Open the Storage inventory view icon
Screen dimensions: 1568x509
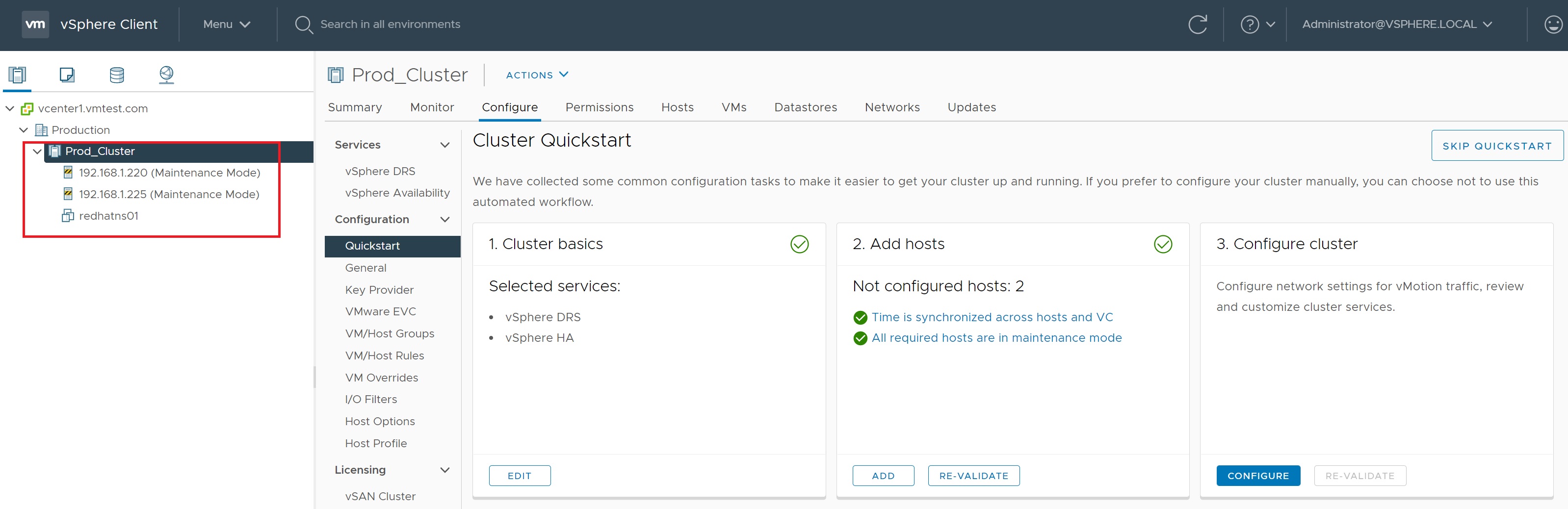[x=116, y=75]
